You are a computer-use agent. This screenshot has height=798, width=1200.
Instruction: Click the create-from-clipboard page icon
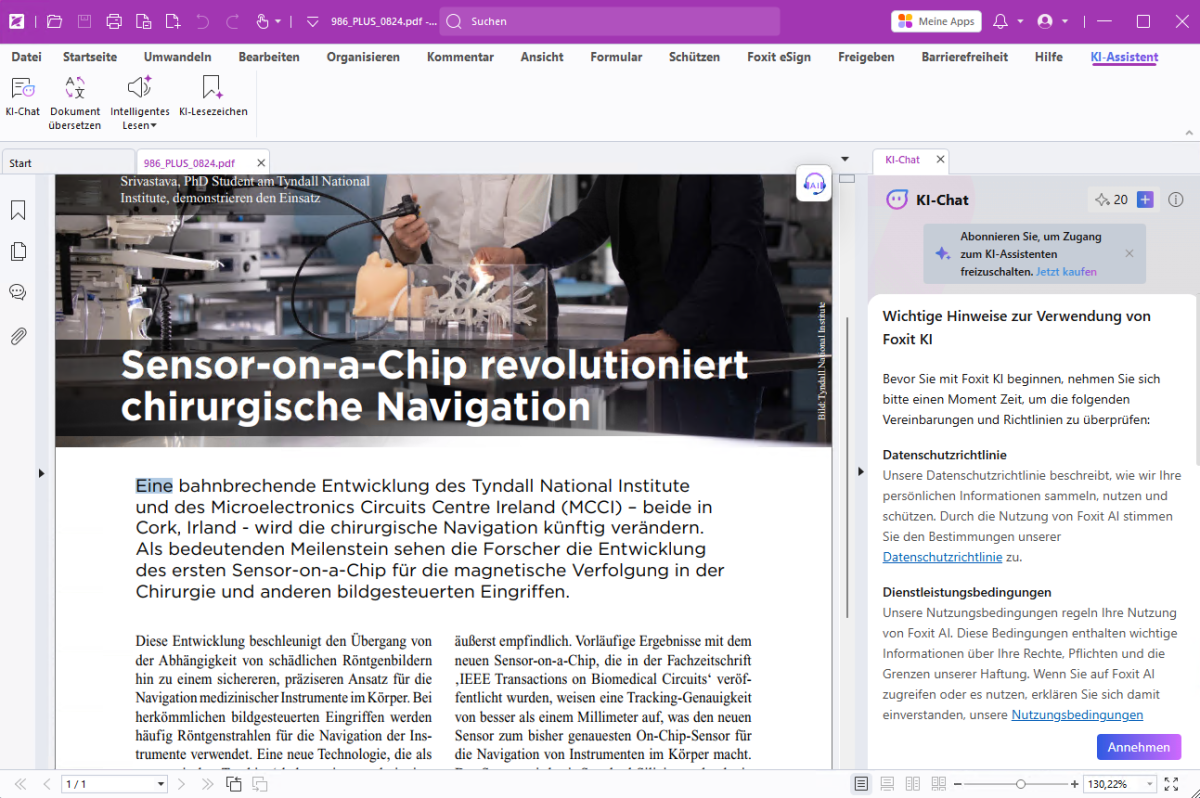tap(144, 21)
